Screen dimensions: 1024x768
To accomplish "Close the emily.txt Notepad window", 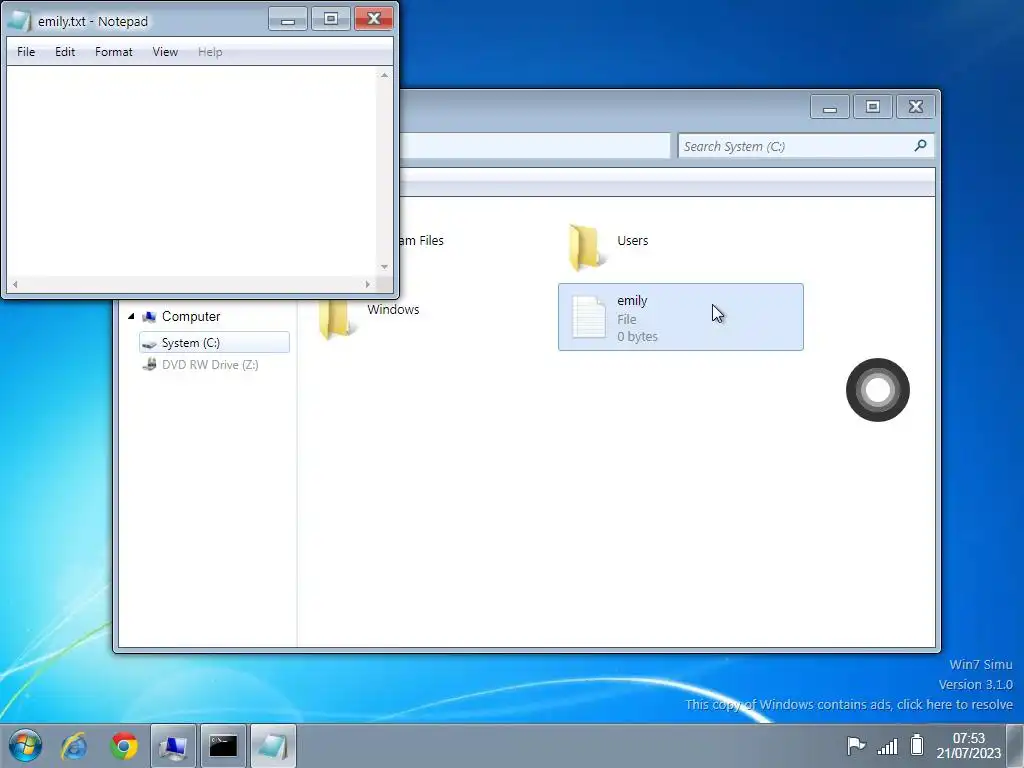I will (374, 19).
